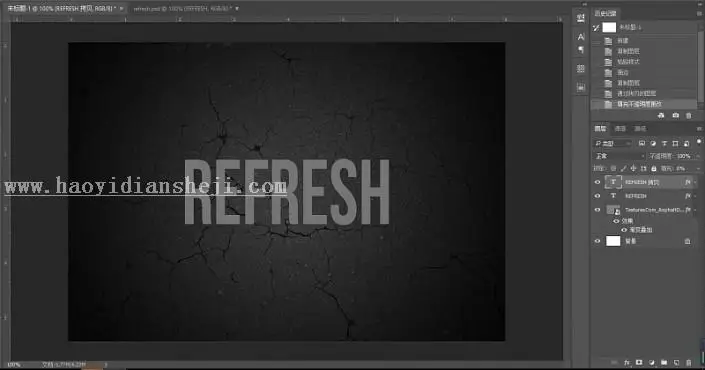Click the add layer style fx icon at bottom
Screen dimensions: 705x370
[627, 362]
